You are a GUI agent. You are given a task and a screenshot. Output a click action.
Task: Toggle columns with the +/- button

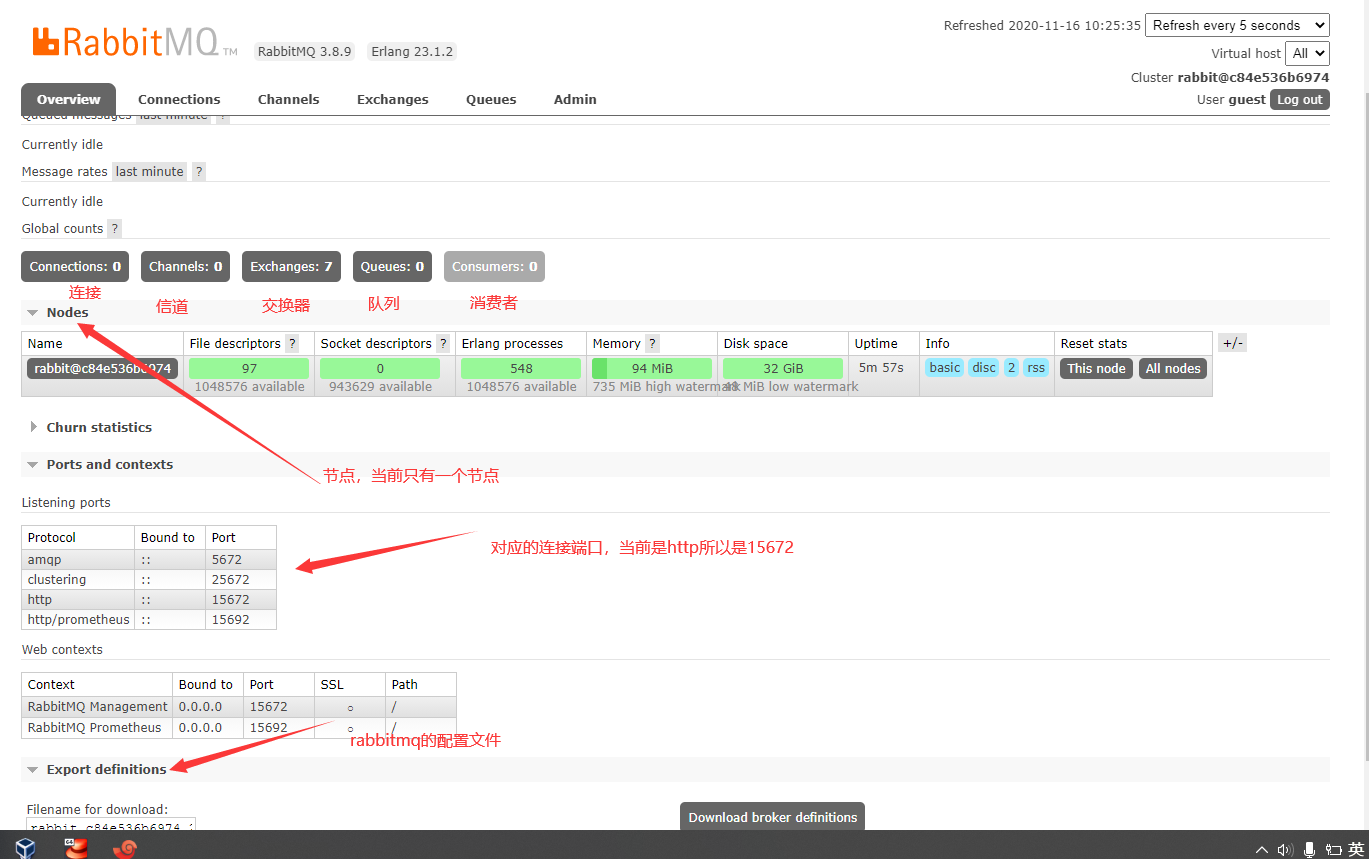1233,343
